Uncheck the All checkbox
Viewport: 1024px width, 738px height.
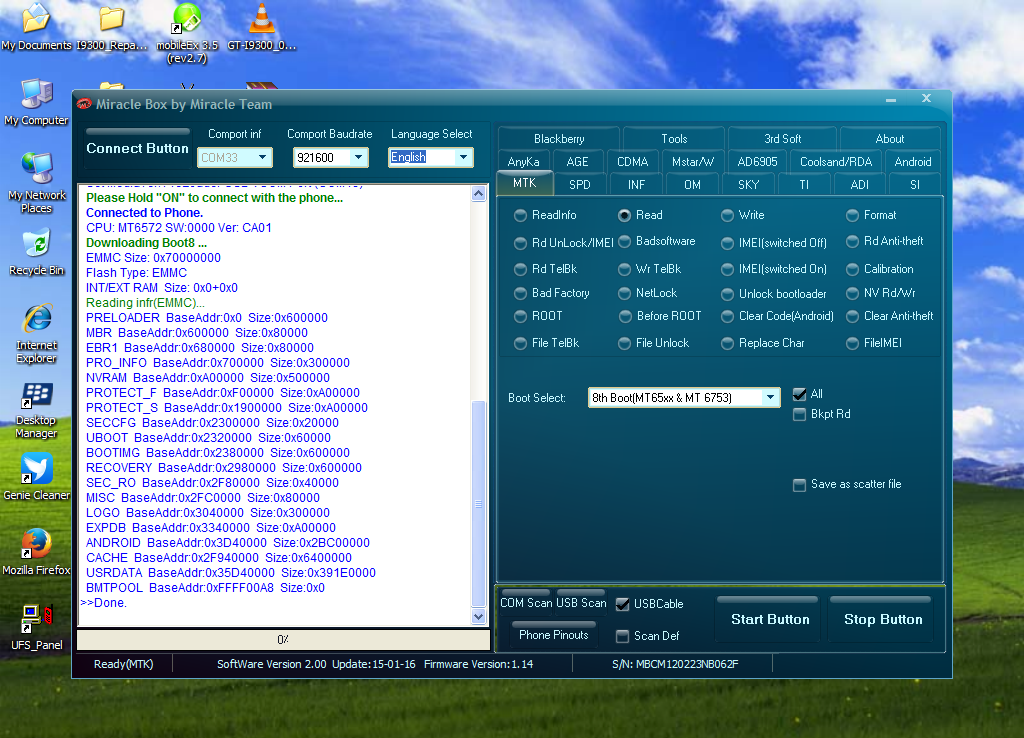(x=799, y=394)
